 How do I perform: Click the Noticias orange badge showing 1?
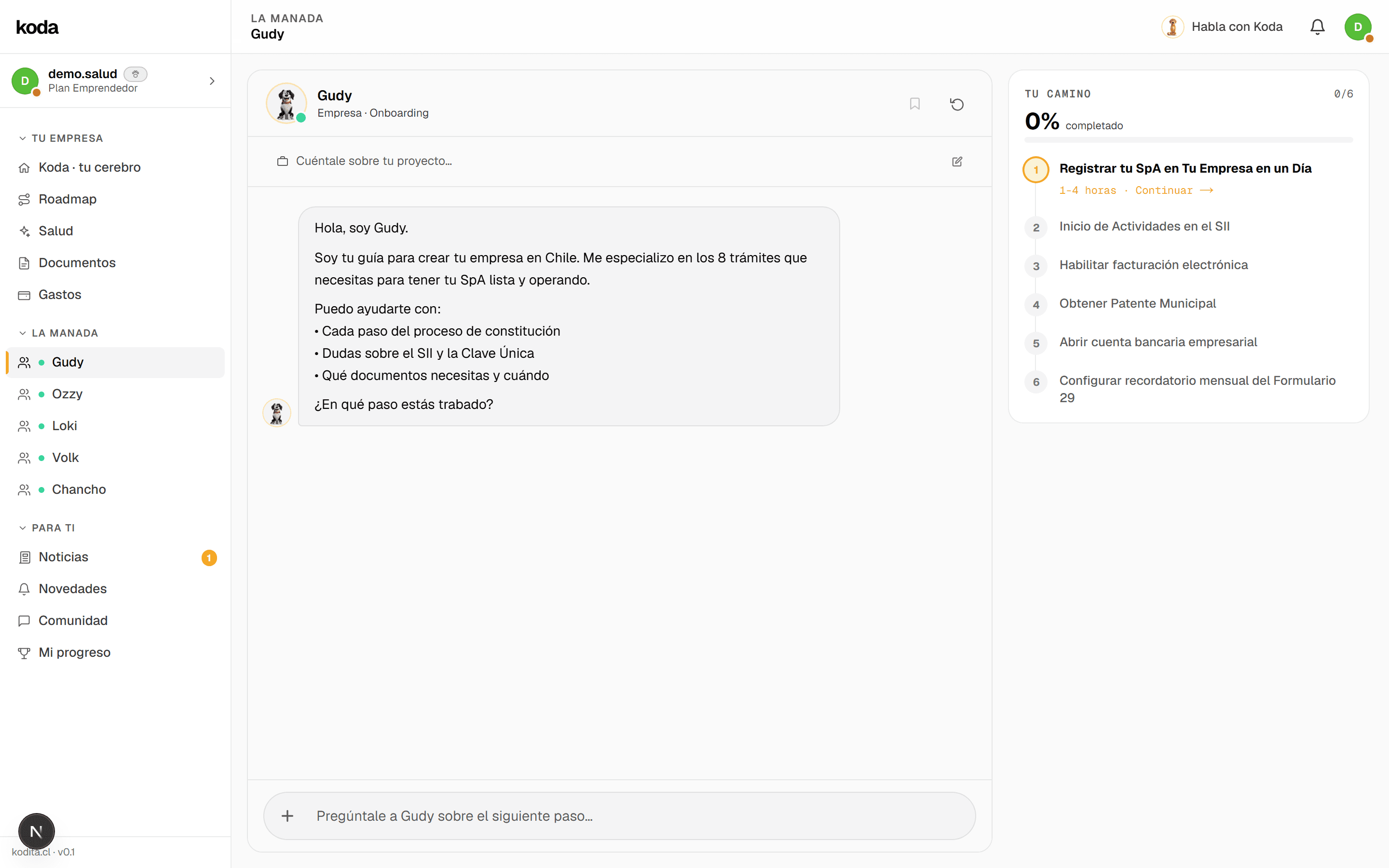coord(209,557)
